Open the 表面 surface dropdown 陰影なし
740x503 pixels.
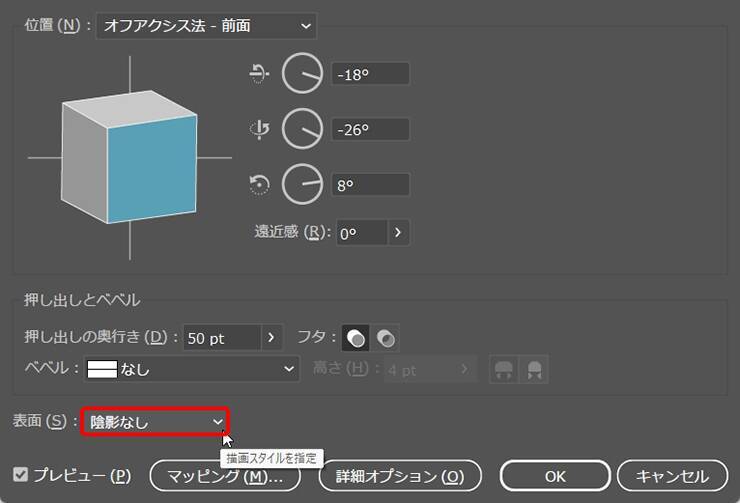(x=155, y=422)
